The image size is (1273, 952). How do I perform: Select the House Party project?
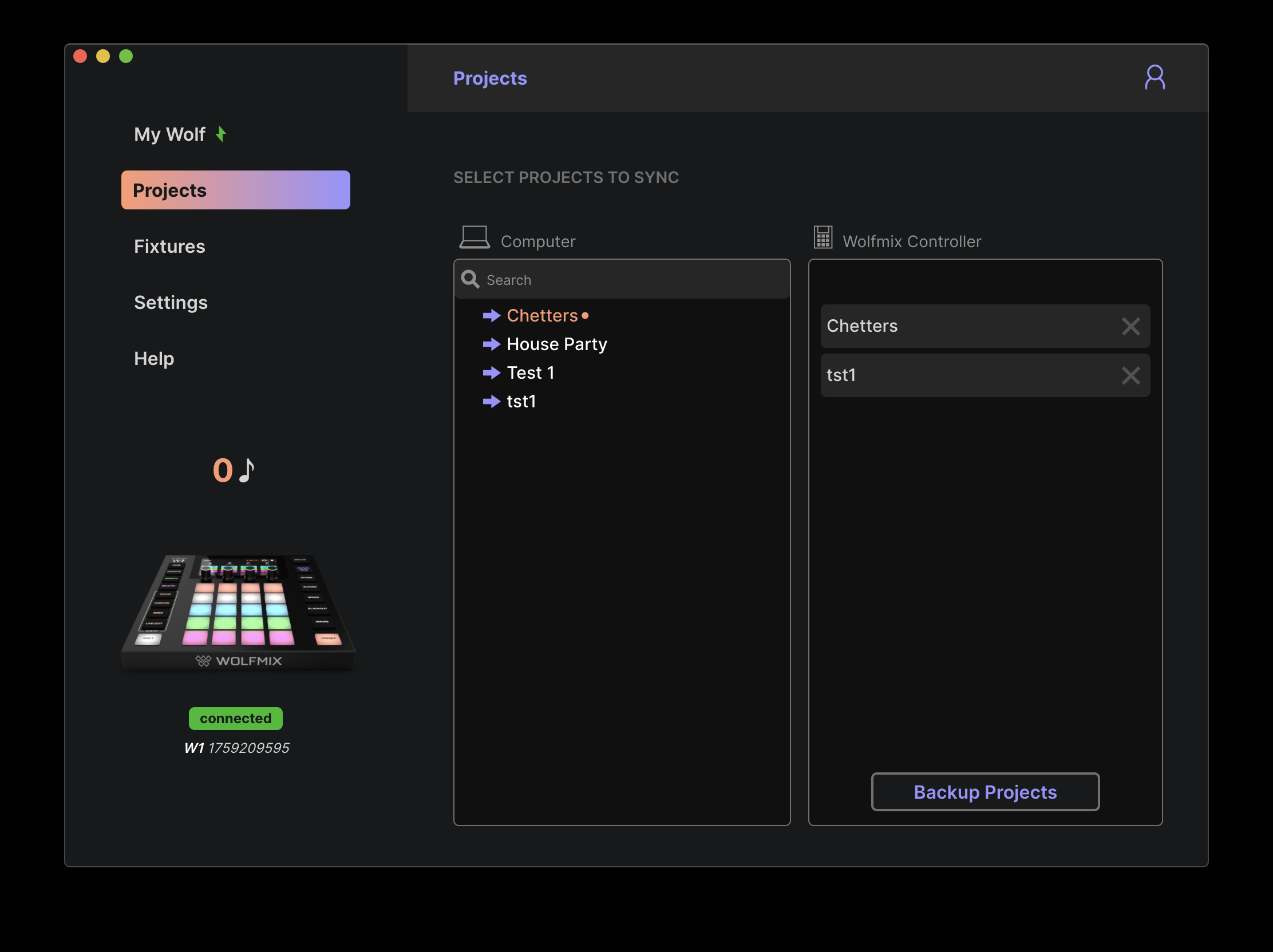pos(556,344)
